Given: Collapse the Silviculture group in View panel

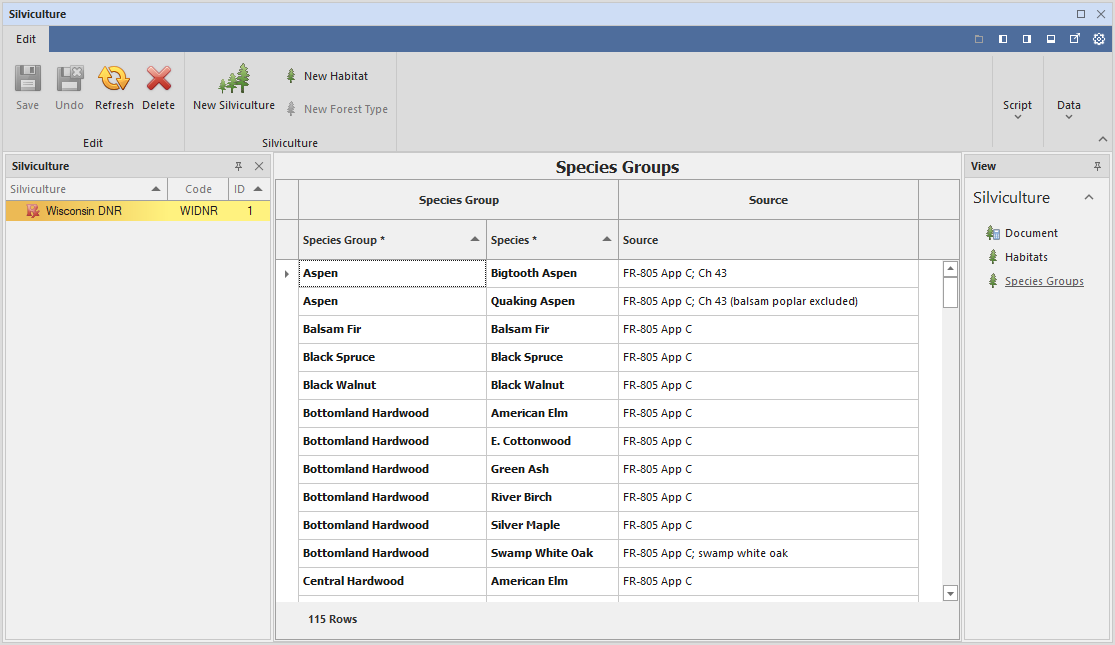Looking at the screenshot, I should point(1089,198).
